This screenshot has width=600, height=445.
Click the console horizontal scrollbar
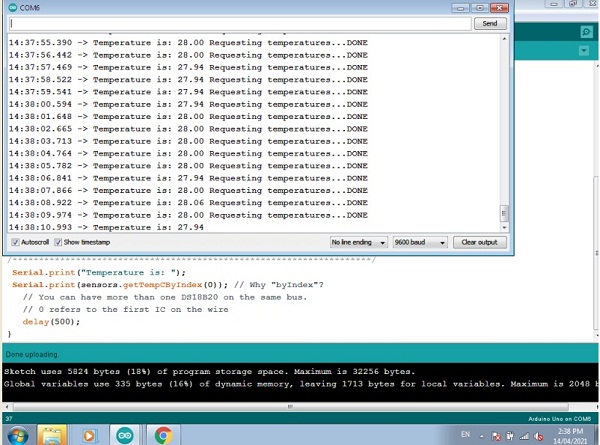(290, 407)
